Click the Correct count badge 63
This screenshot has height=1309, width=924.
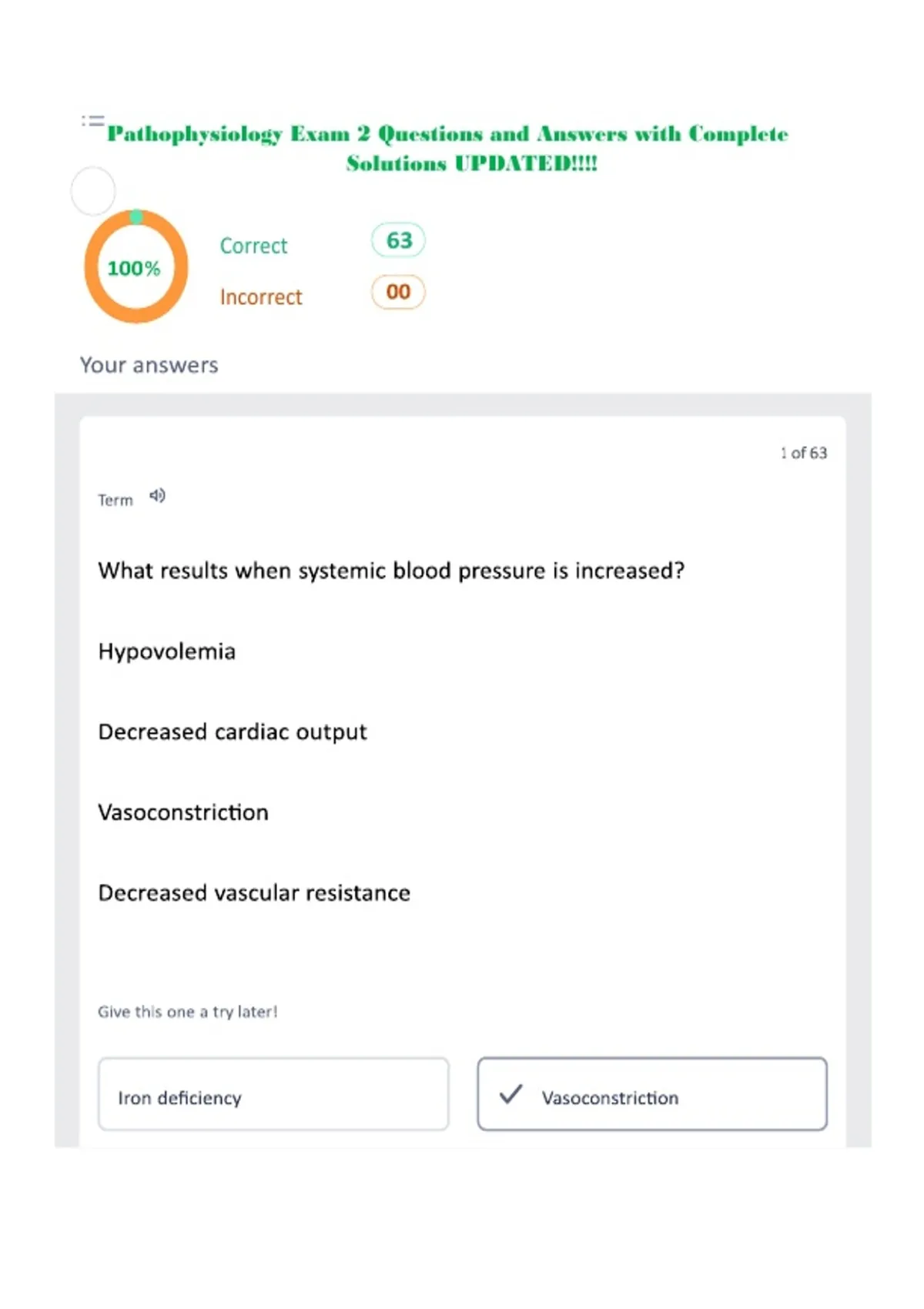(398, 240)
